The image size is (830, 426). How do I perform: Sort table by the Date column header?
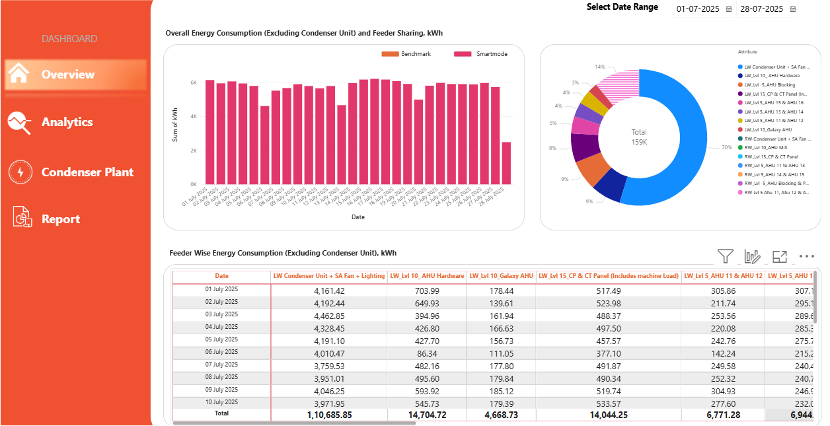[x=221, y=275]
